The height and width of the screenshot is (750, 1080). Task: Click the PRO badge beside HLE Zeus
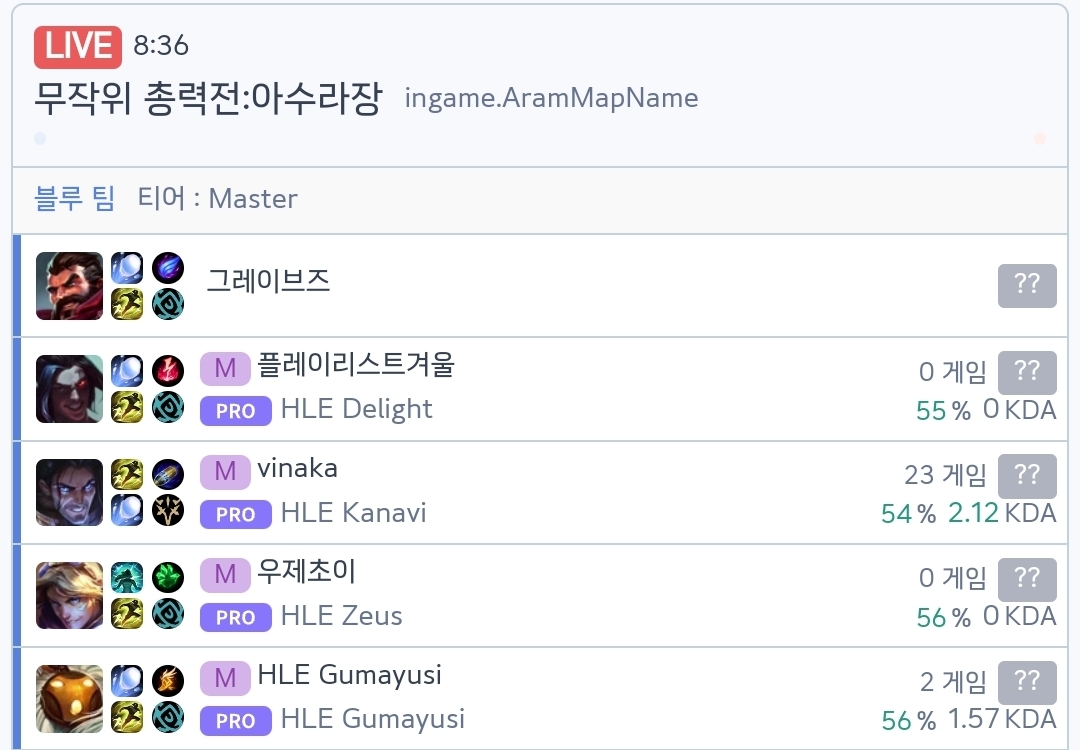235,617
